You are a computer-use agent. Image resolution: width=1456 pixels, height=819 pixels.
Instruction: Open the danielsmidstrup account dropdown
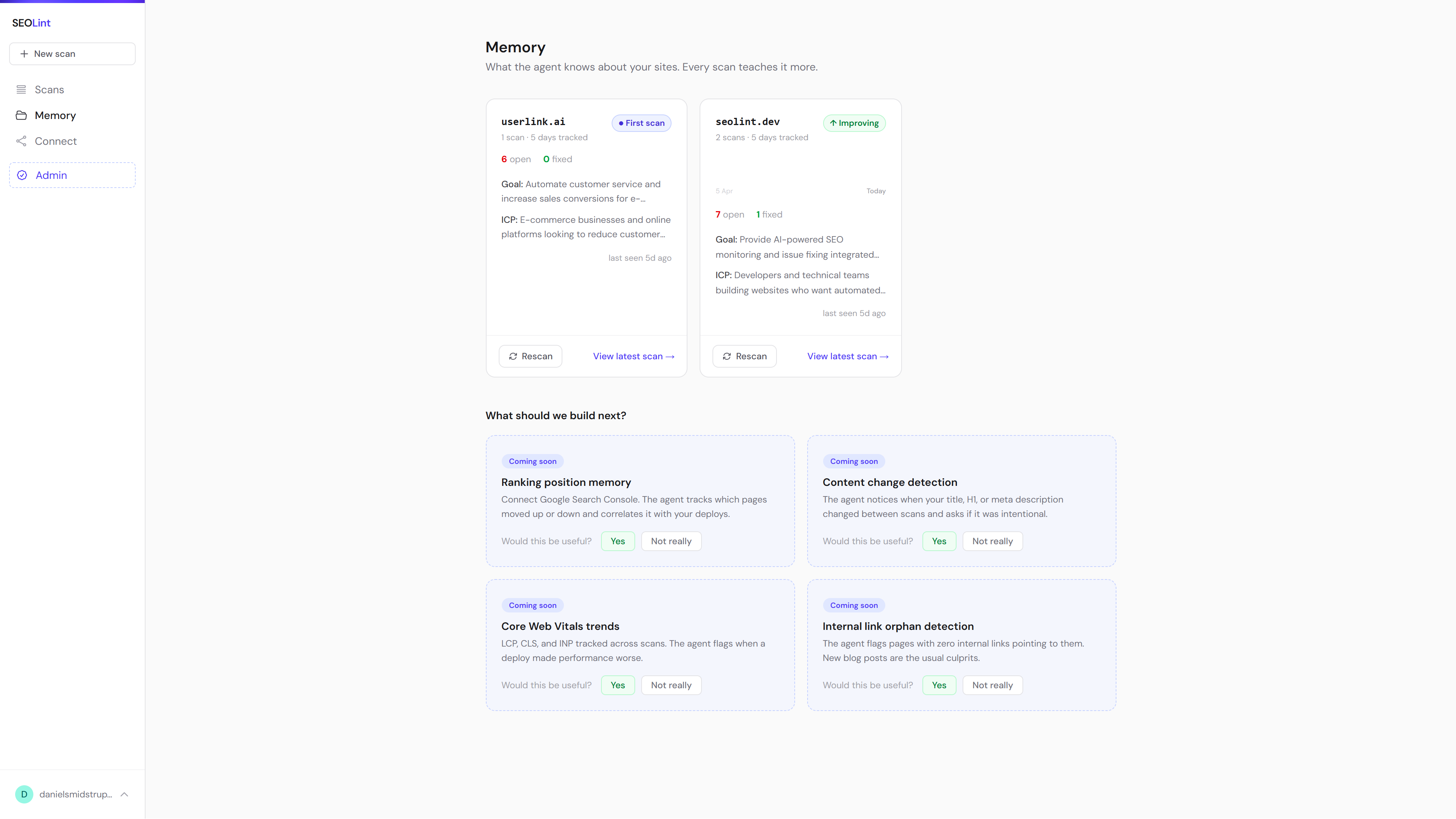point(76,794)
